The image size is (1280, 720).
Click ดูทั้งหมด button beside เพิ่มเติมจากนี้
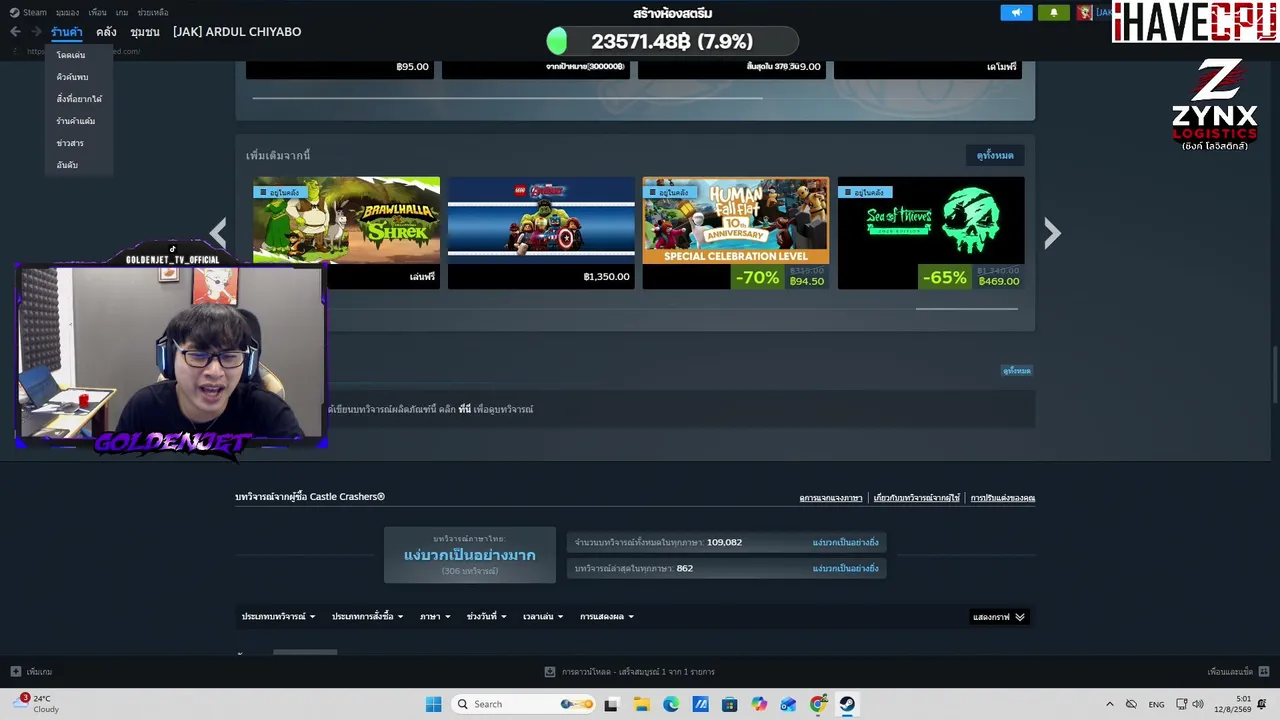coord(995,155)
